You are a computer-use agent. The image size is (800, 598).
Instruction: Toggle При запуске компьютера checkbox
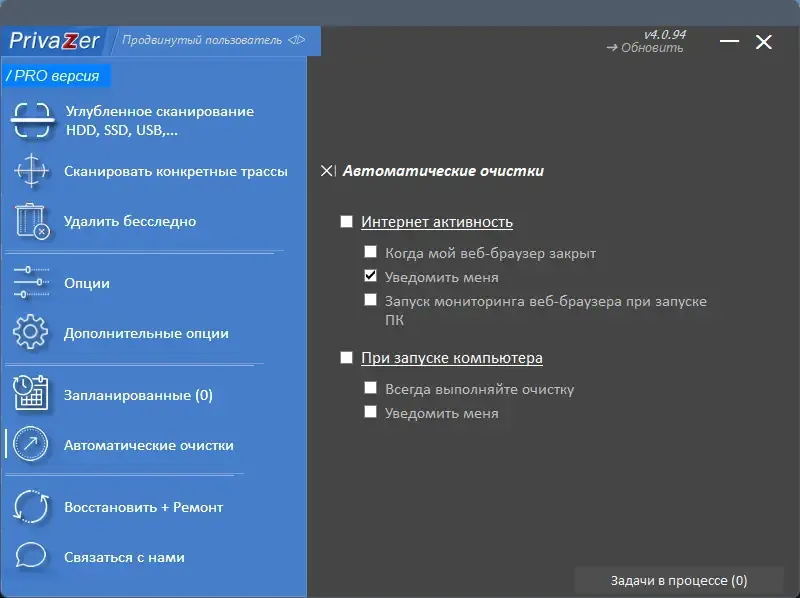(347, 358)
